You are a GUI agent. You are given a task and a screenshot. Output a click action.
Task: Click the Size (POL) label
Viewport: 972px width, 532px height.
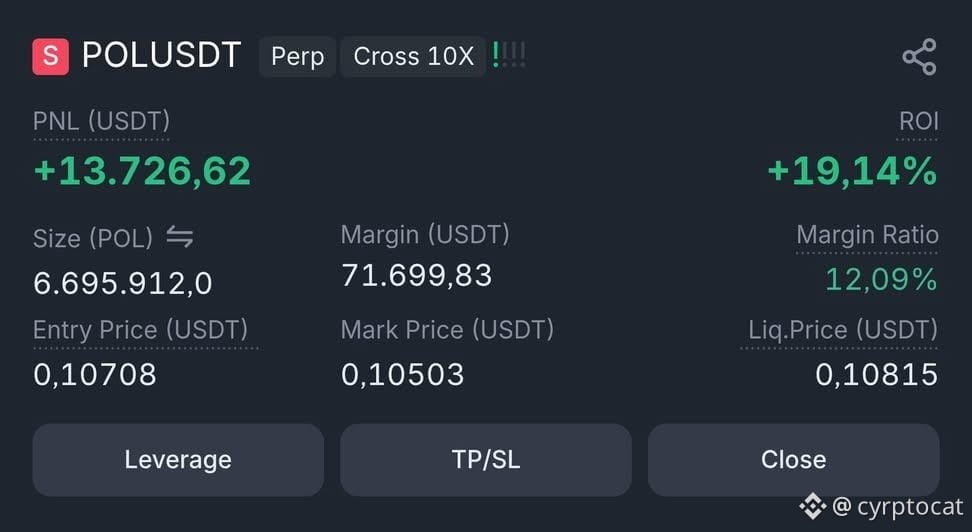93,239
